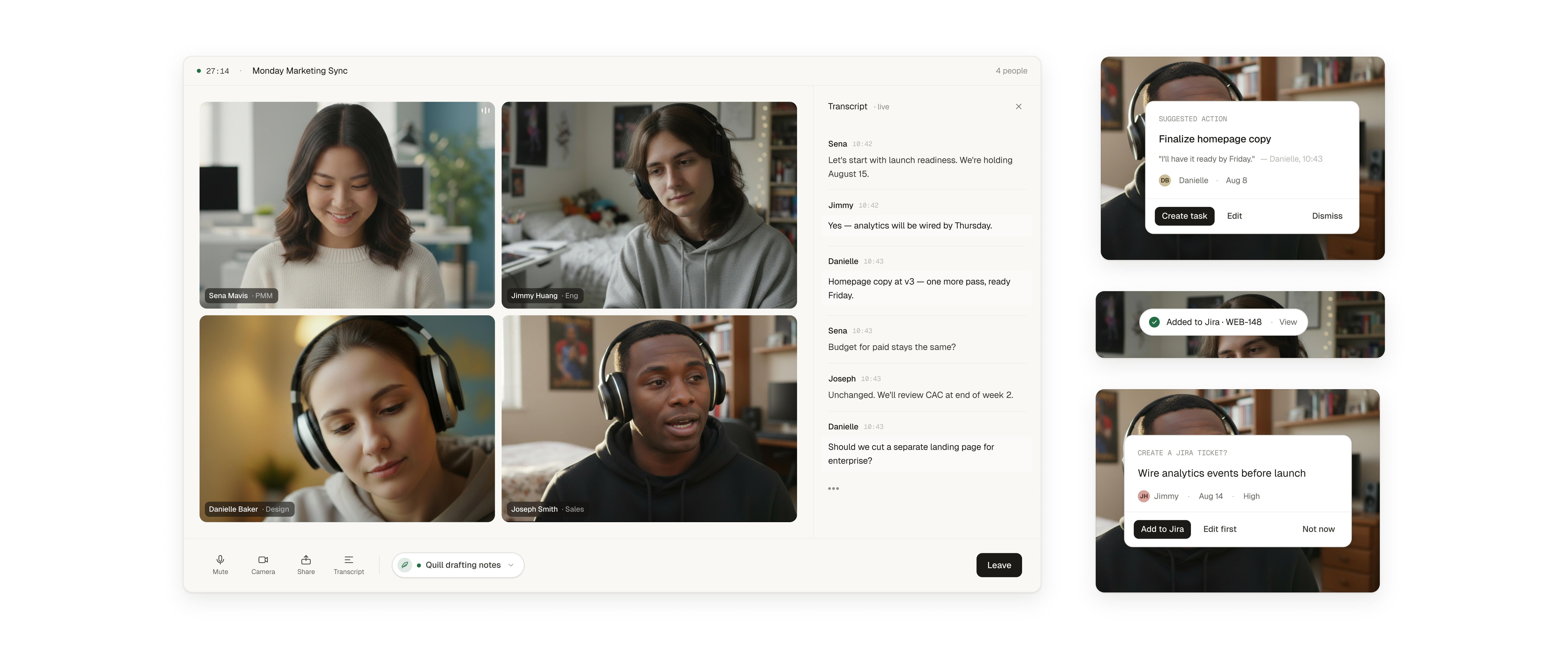
Task: Mute the microphone
Action: tap(220, 564)
